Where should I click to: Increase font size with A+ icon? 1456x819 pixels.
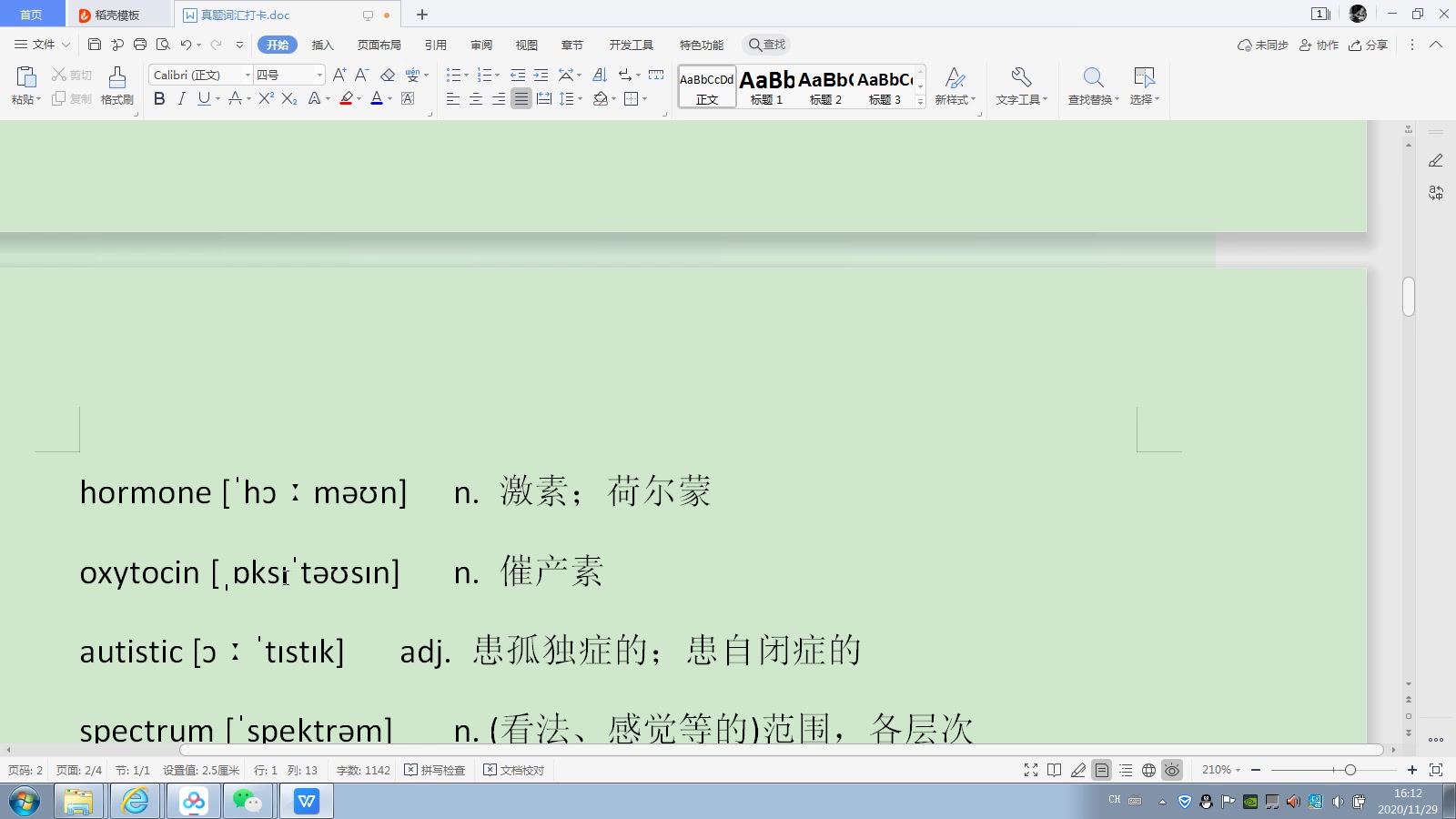tap(339, 75)
